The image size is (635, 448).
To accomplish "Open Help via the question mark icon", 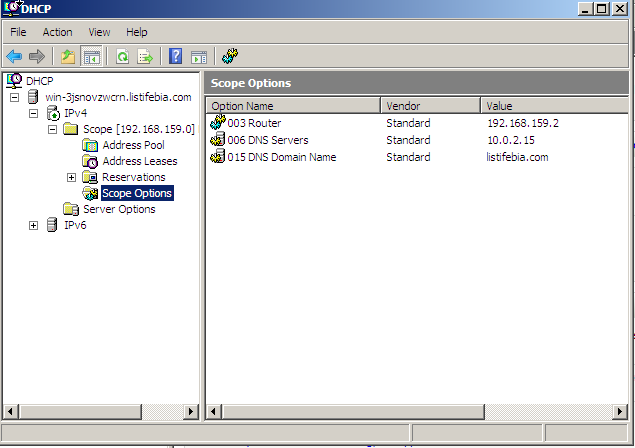I will (175, 56).
